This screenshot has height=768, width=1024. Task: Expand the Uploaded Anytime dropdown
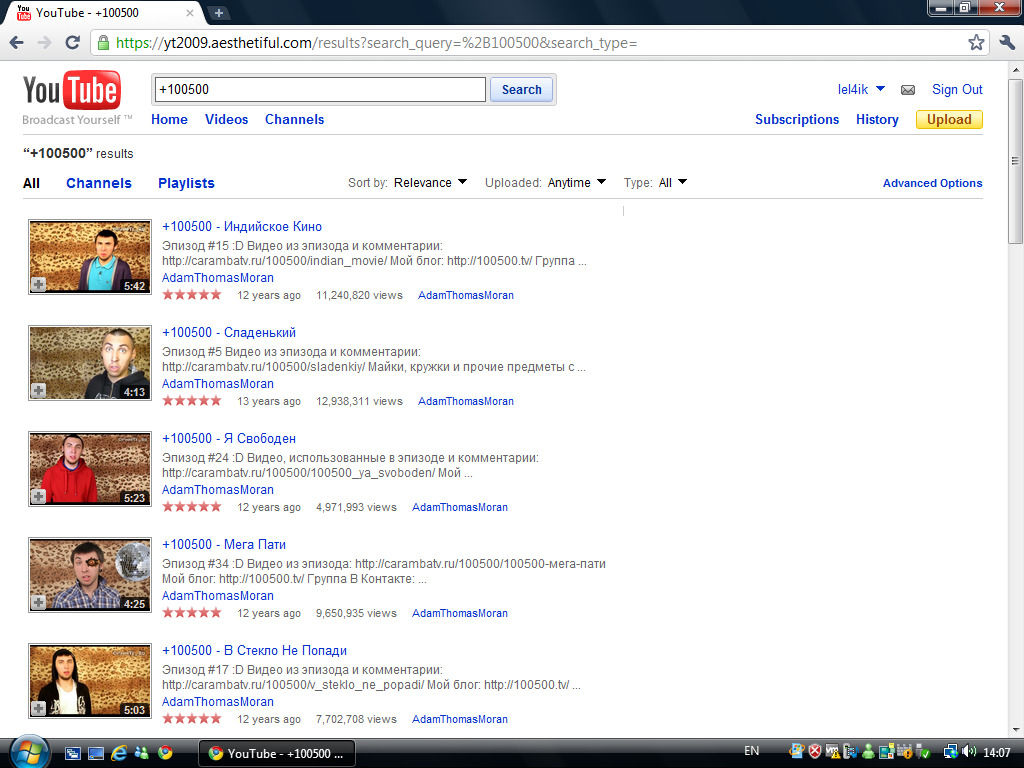click(x=576, y=183)
